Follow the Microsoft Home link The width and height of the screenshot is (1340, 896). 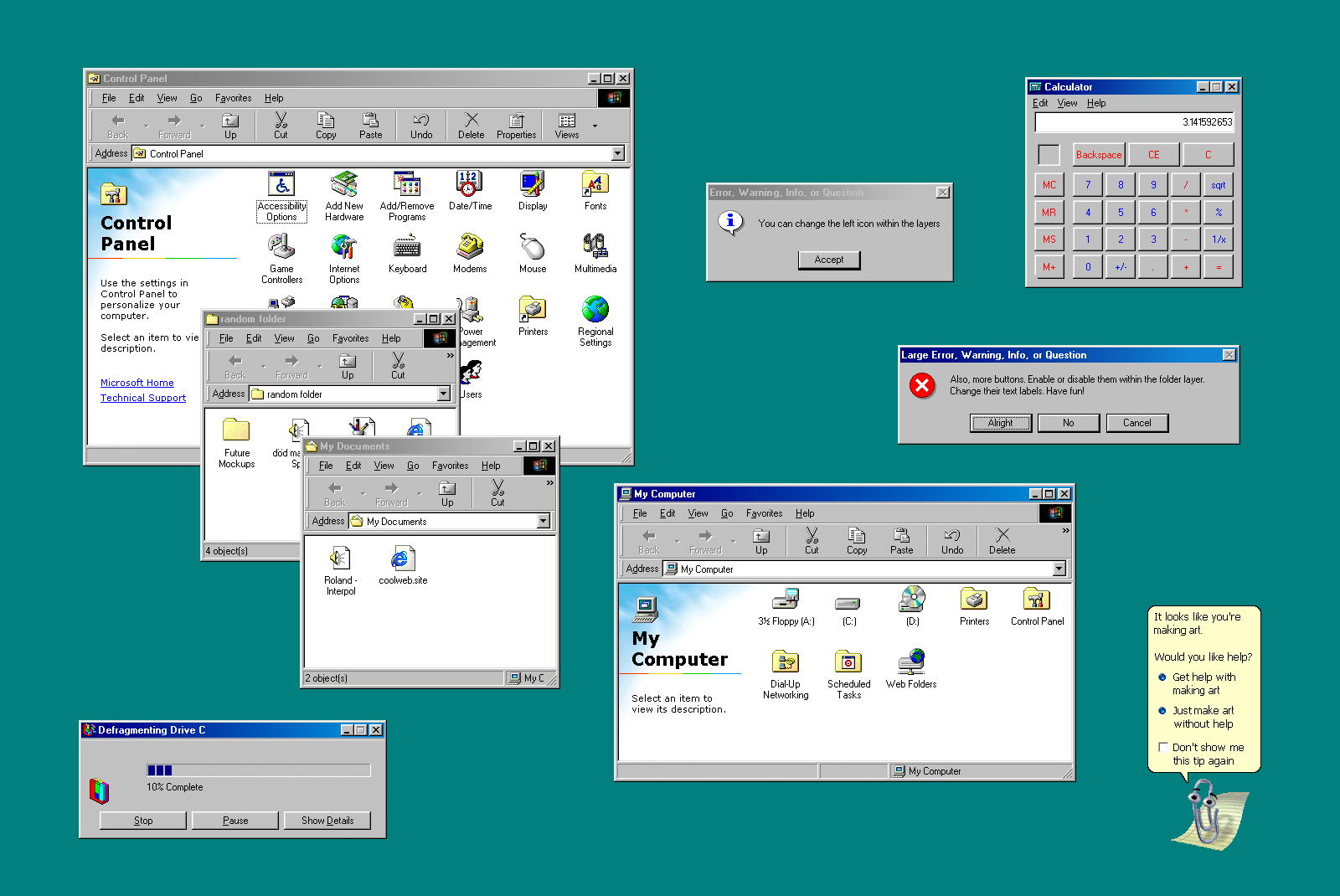coord(137,383)
